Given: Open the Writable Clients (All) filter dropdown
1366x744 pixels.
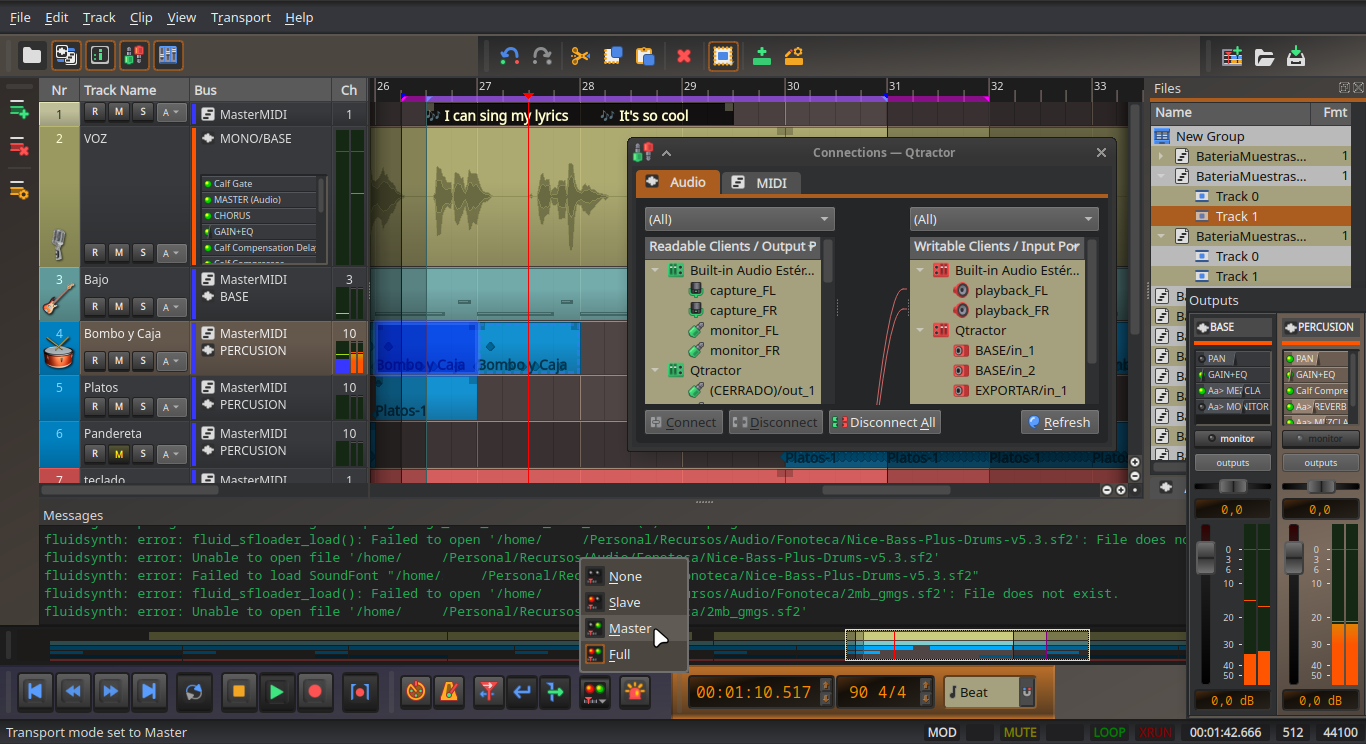Looking at the screenshot, I should tap(1004, 219).
